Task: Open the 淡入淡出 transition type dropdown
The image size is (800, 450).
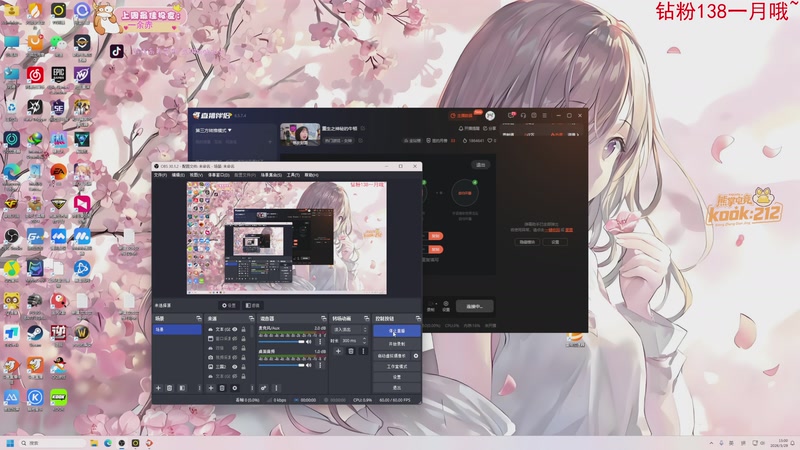Action: point(349,330)
